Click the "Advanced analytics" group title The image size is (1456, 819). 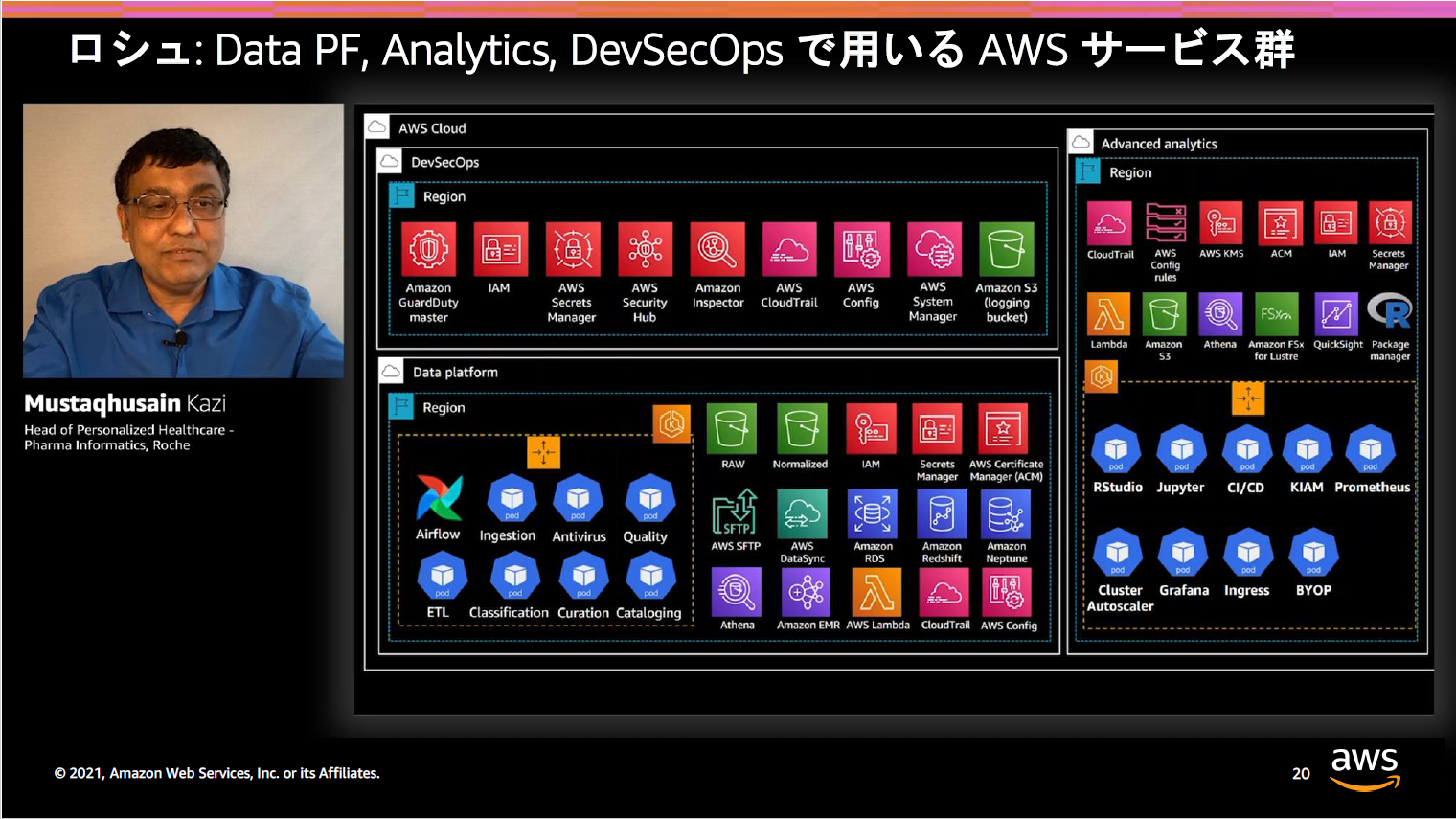pos(1159,144)
